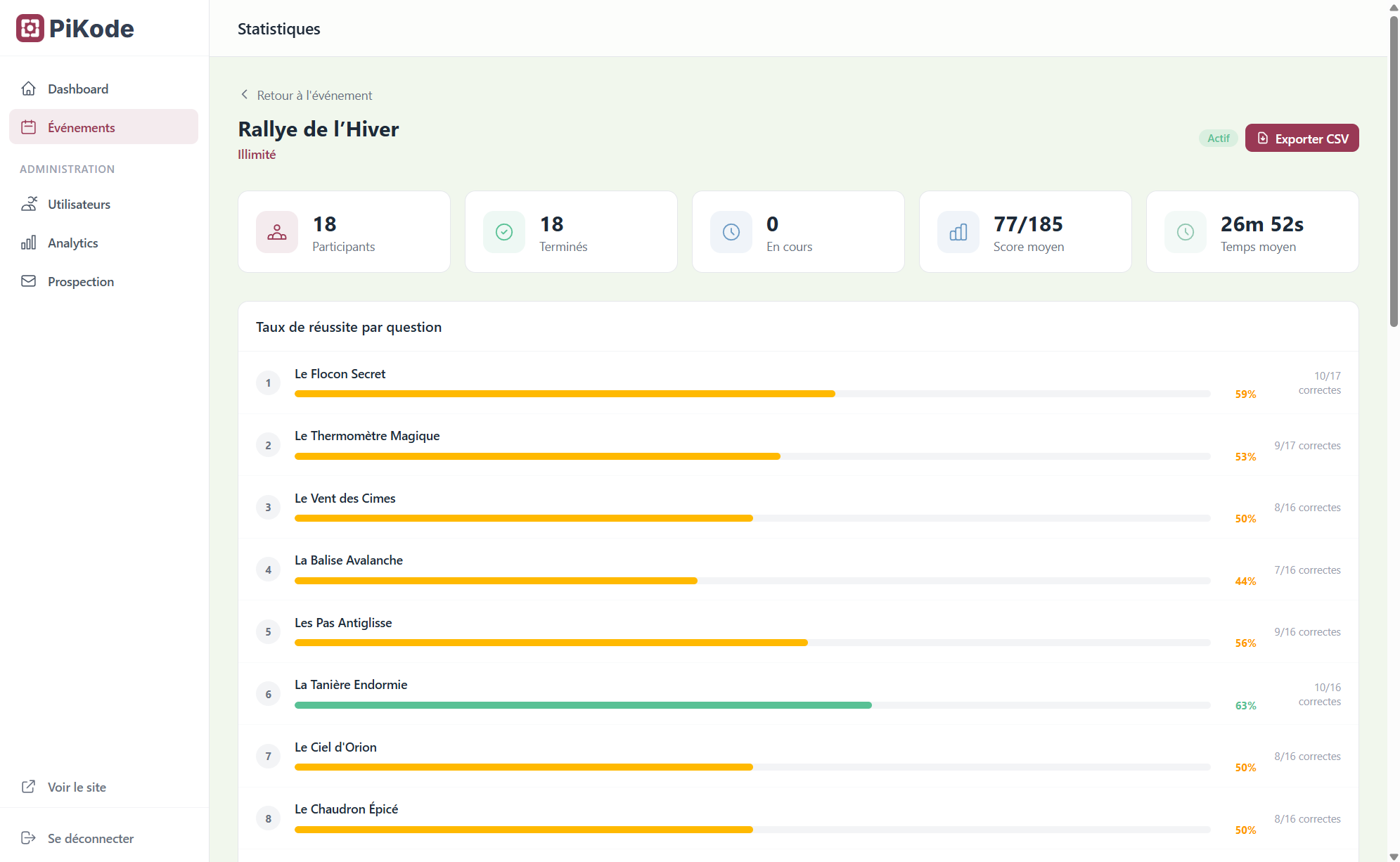Click the Se déconnecter logout icon

coord(29,838)
